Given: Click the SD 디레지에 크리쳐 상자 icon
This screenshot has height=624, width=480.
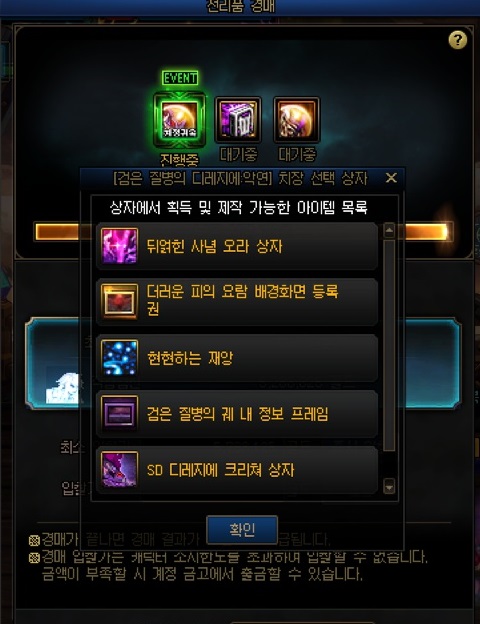Looking at the screenshot, I should [x=119, y=470].
